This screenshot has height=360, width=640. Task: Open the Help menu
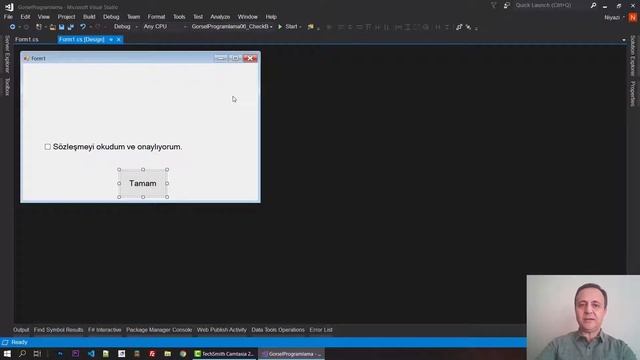tap(271, 17)
